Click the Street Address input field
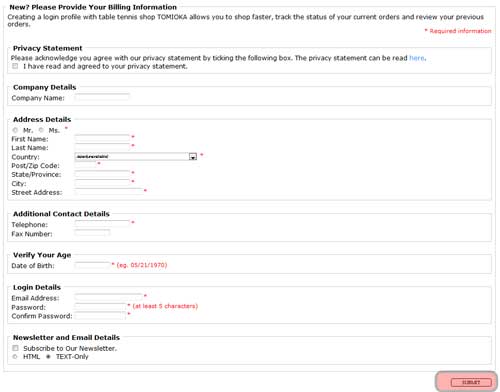Image resolution: width=500 pixels, height=392 pixels. click(109, 192)
